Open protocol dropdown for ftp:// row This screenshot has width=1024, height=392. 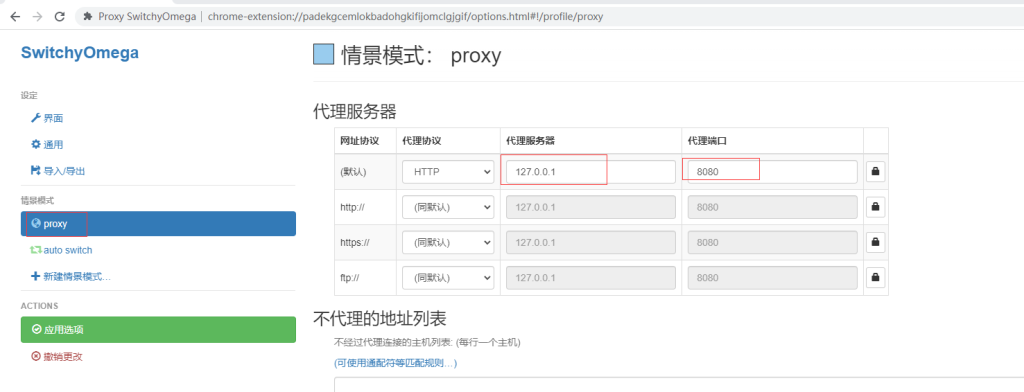coord(448,278)
